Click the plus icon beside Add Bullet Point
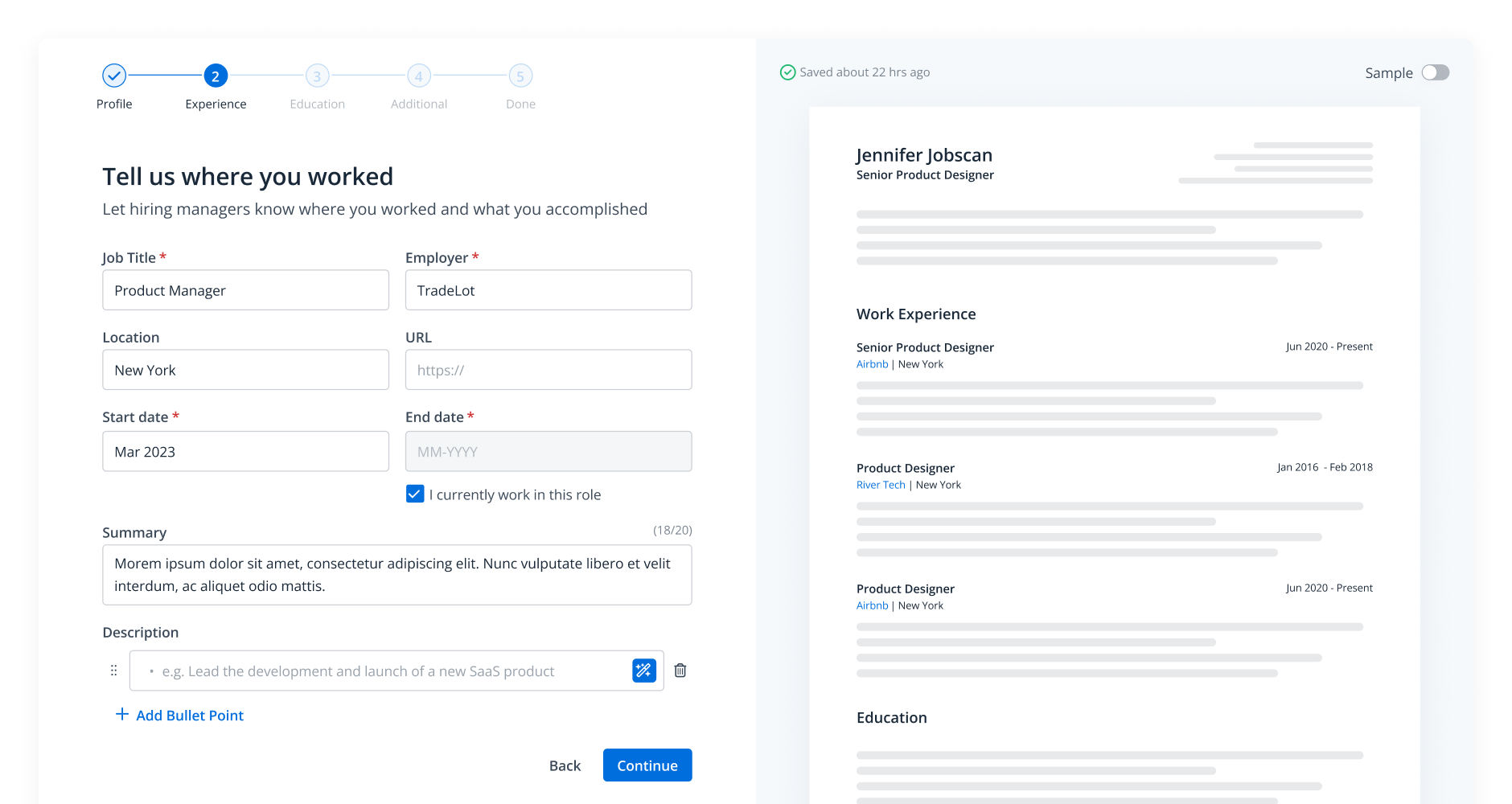The image size is (1512, 804). tap(122, 715)
